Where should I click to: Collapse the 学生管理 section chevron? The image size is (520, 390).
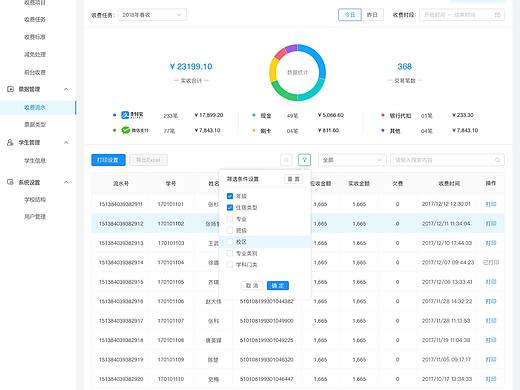pos(66,142)
